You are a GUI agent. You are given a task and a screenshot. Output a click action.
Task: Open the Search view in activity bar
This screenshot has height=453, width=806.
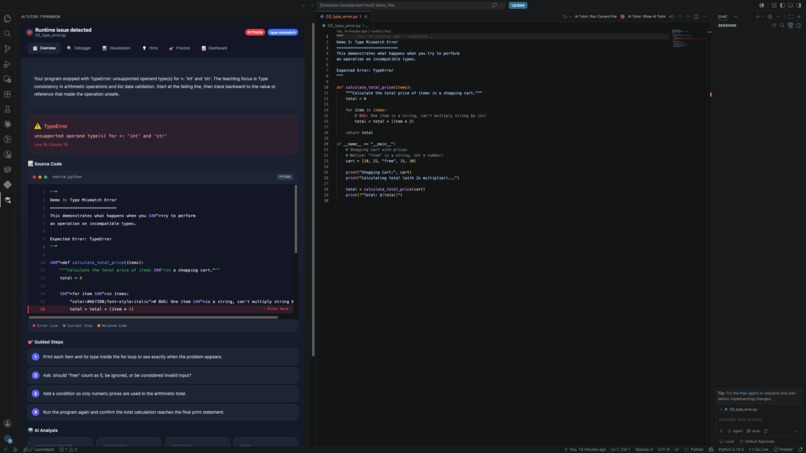[7, 34]
